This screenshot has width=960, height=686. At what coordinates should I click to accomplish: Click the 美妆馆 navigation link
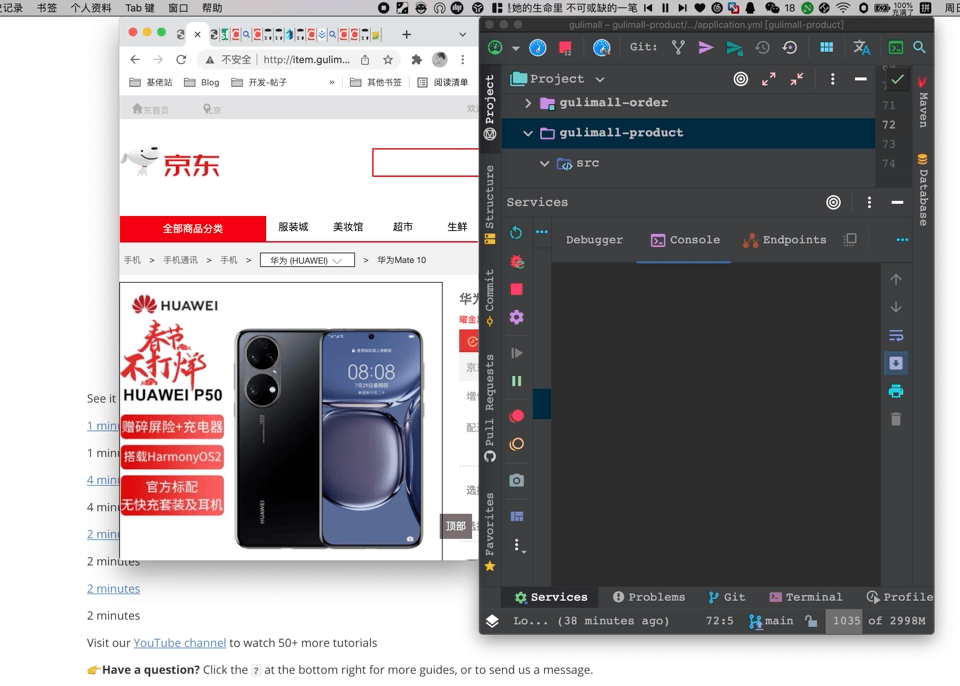348,227
